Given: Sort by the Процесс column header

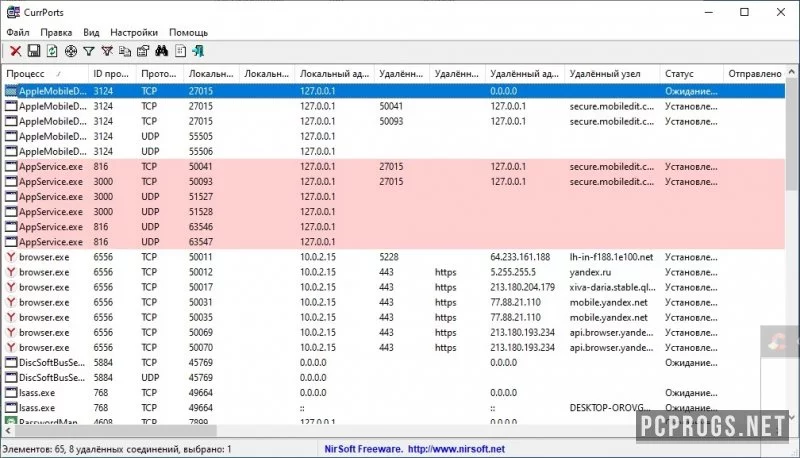Looking at the screenshot, I should coord(45,73).
